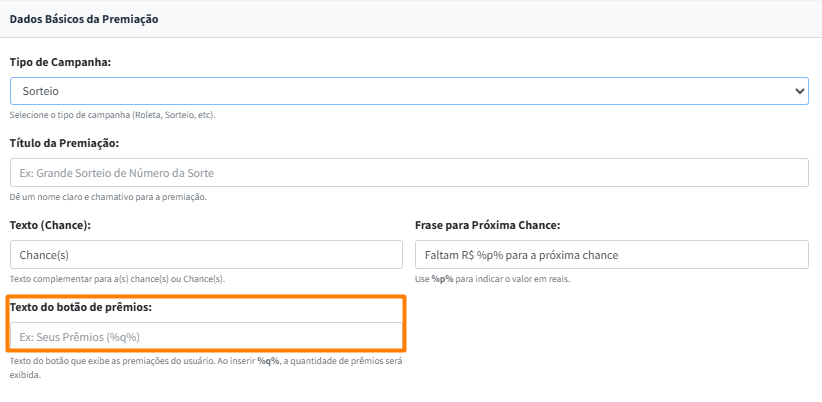The image size is (822, 402).
Task: Select the Frase para Próxima Chance input
Action: [x=611, y=255]
